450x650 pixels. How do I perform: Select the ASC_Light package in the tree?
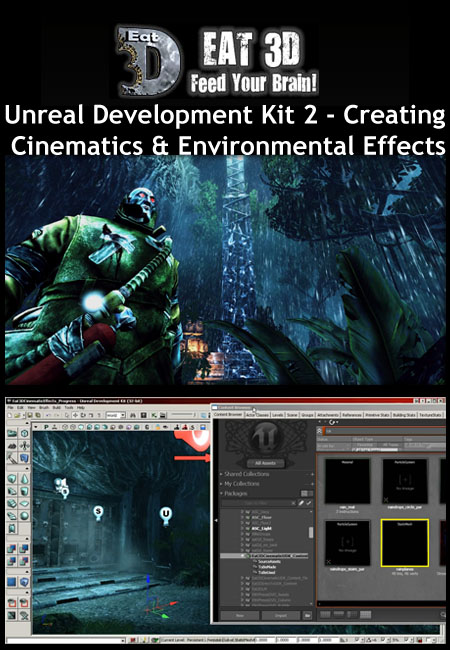point(261,529)
